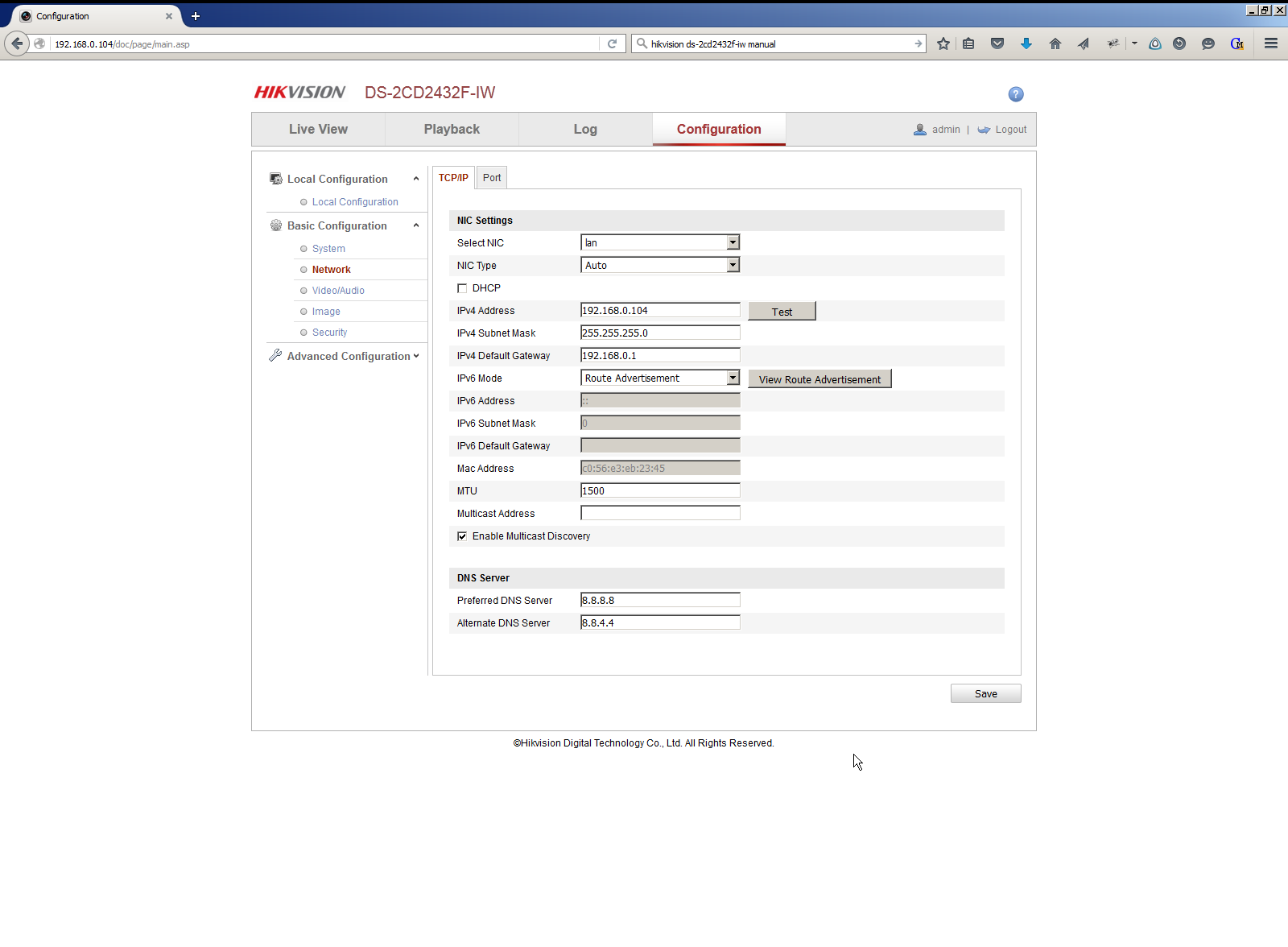1288x947 pixels.
Task: Open the chat smiley bubble icon
Action: (1208, 43)
